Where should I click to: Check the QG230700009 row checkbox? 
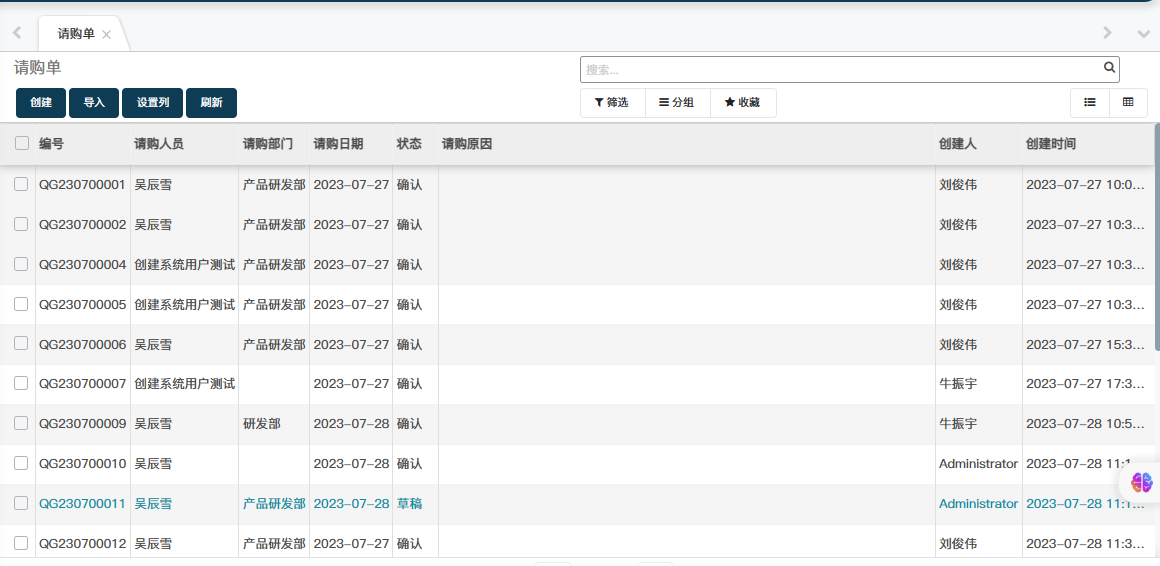click(21, 423)
